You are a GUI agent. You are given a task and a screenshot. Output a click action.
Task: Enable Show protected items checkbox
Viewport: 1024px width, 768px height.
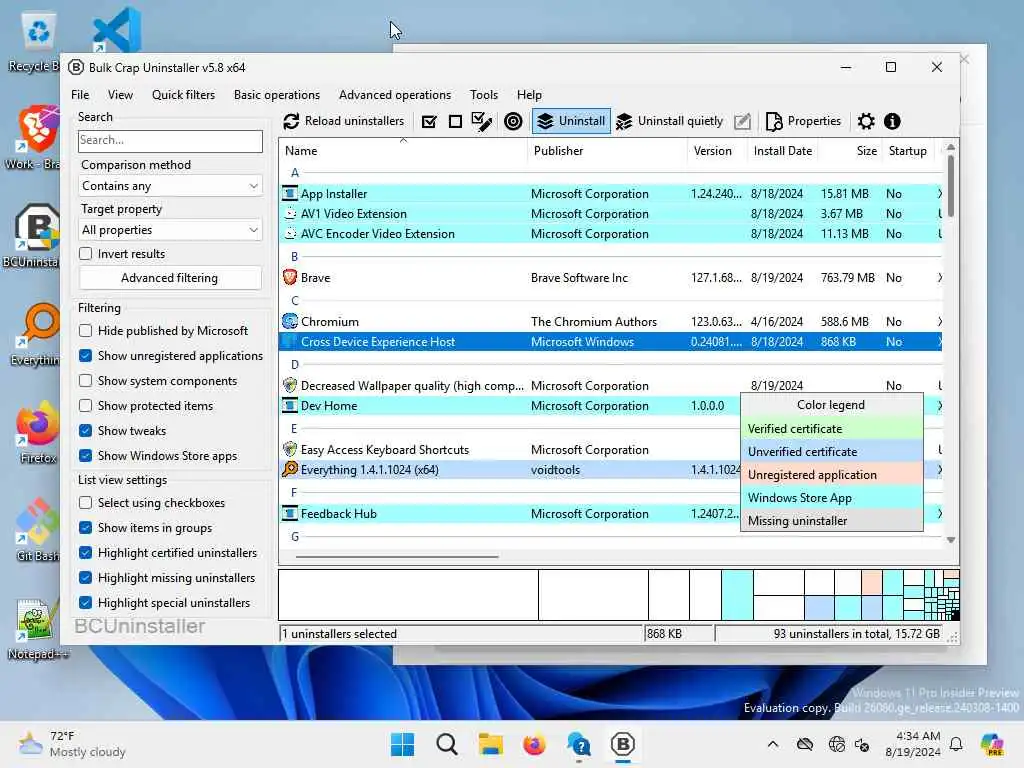(x=86, y=406)
